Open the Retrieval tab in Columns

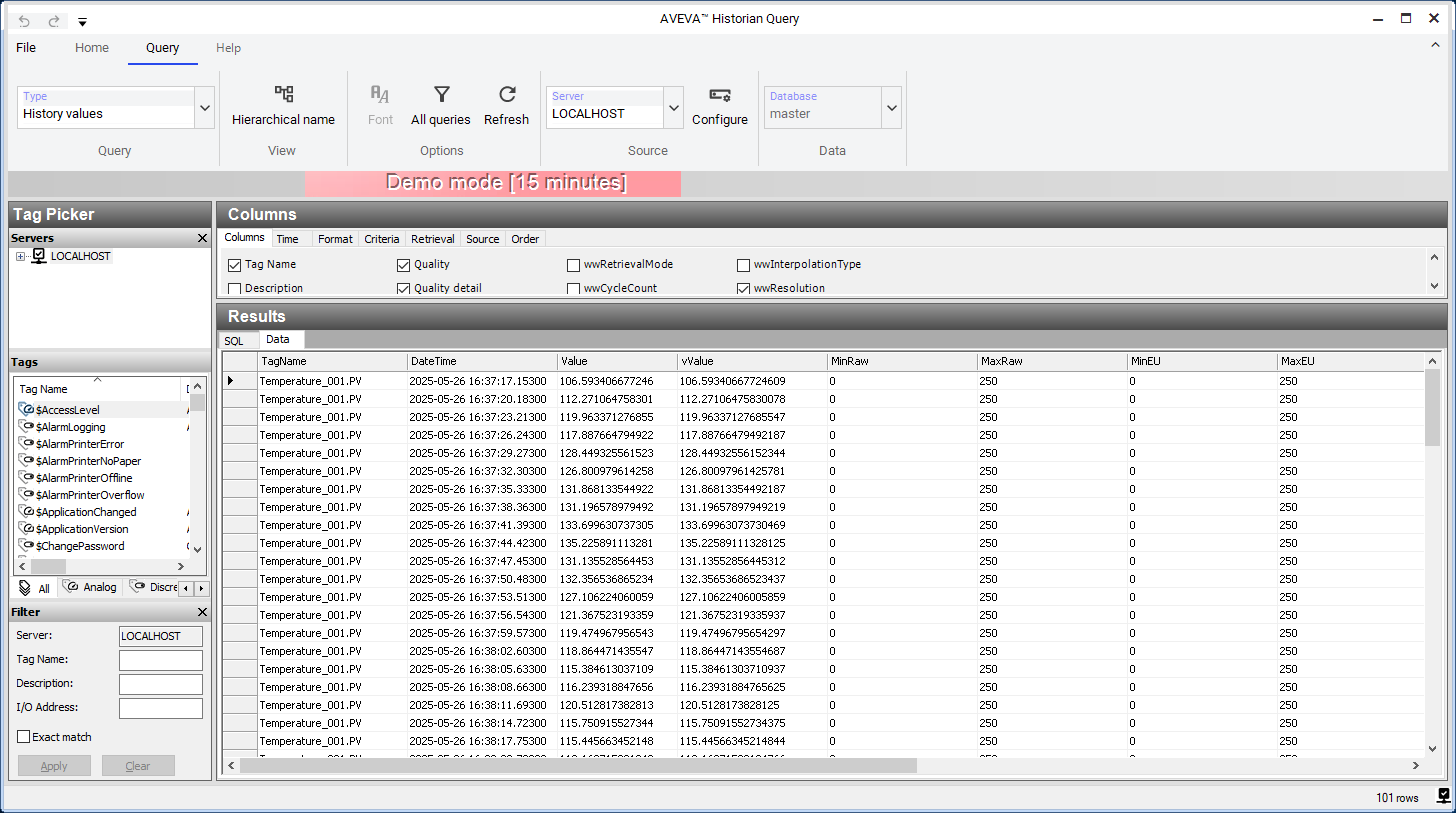433,239
